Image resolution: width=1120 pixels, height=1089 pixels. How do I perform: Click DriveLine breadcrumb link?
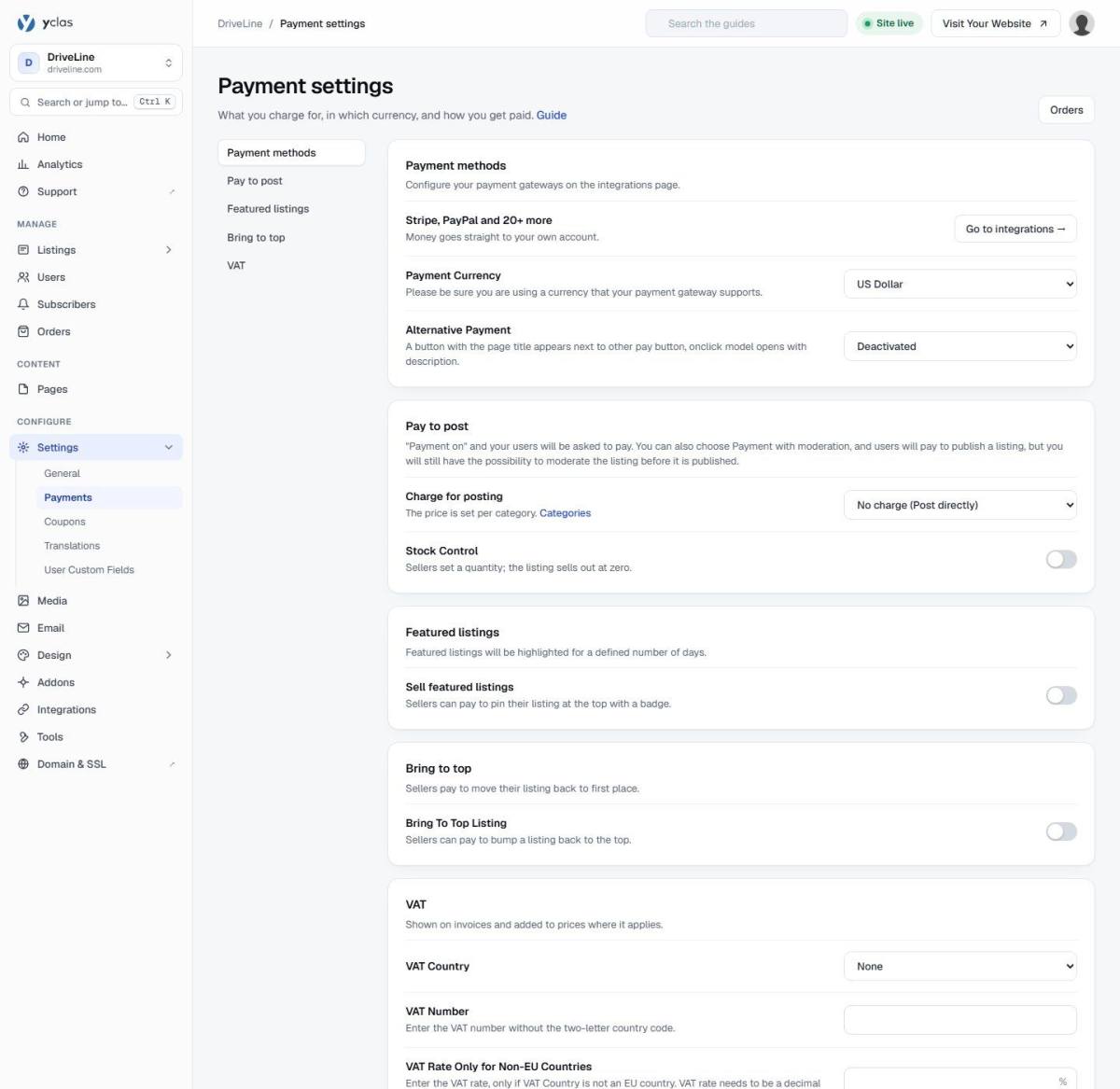(240, 23)
